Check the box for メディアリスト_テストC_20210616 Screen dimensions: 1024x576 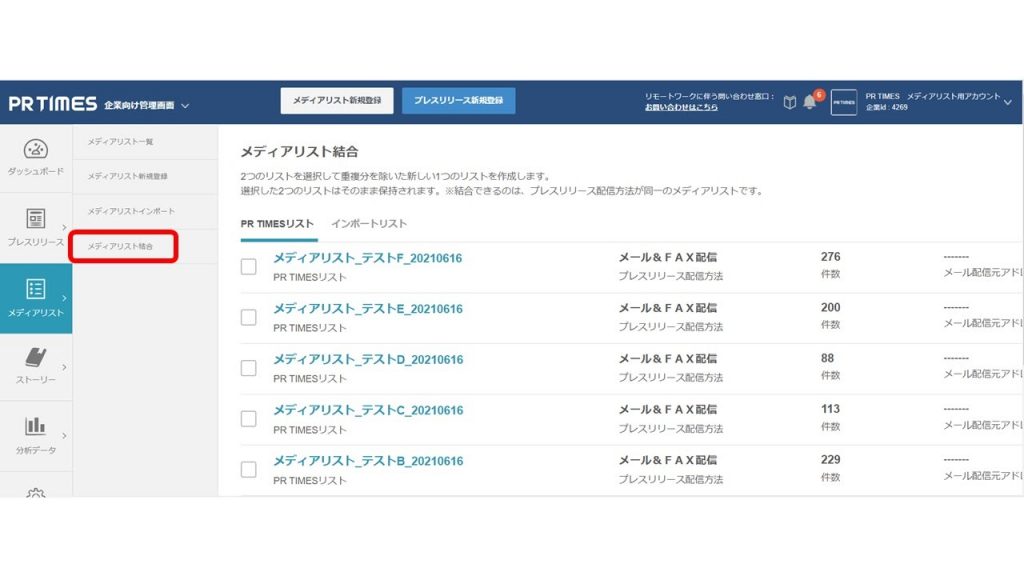[x=248, y=419]
